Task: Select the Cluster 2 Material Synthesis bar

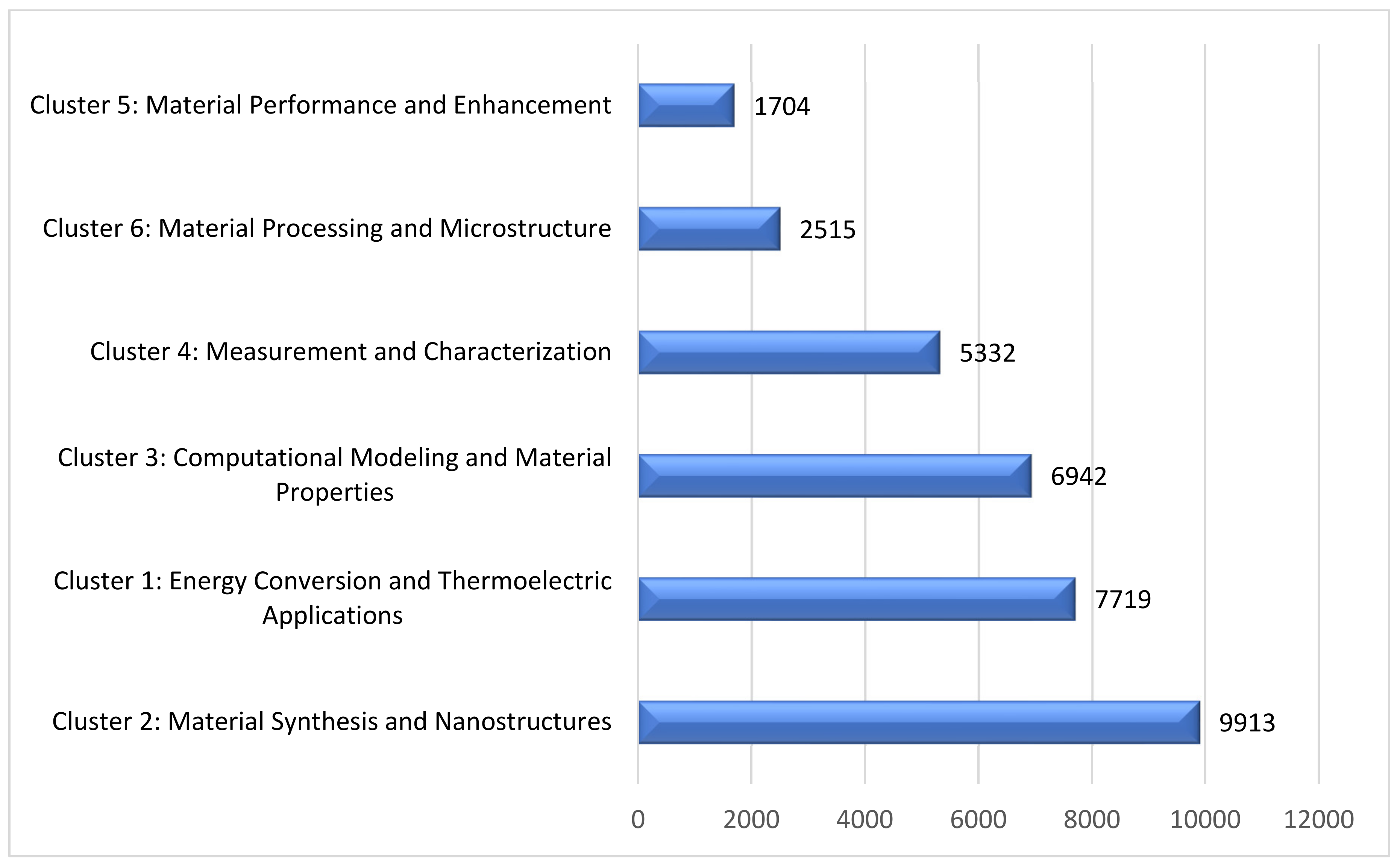Action: 919,722
